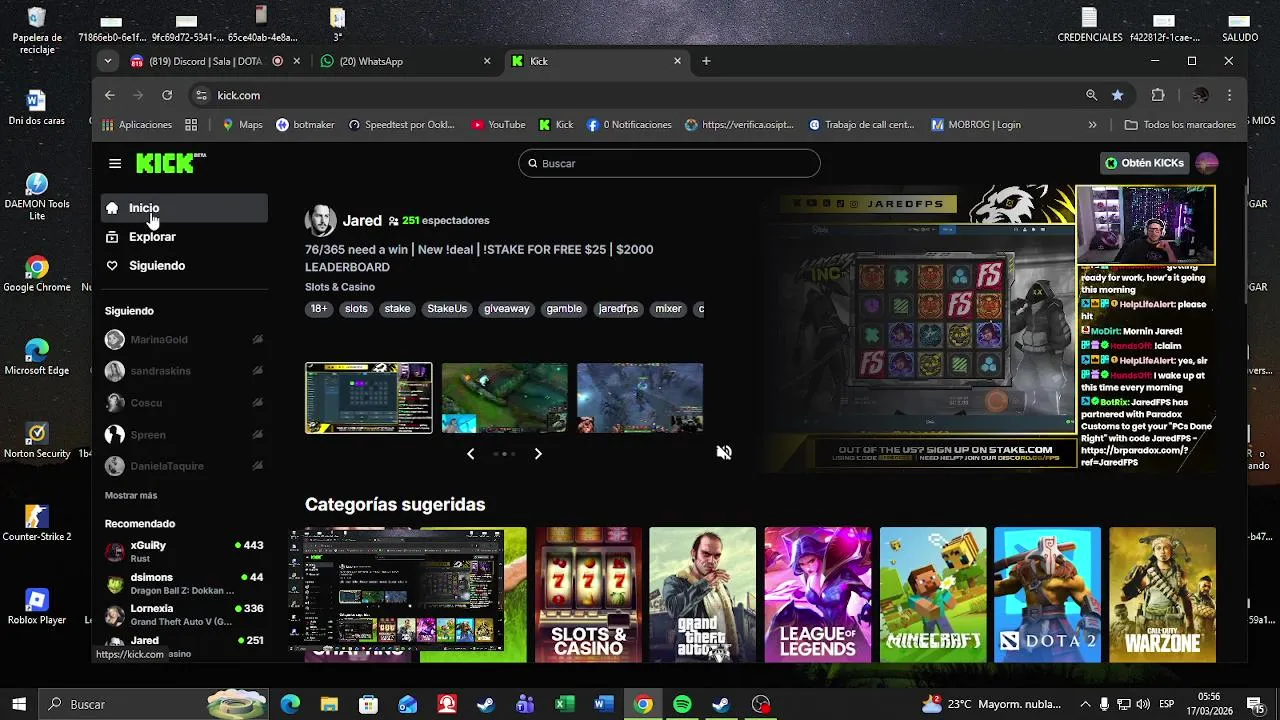
Task: Open MarinaGold followed channel
Action: click(x=185, y=340)
